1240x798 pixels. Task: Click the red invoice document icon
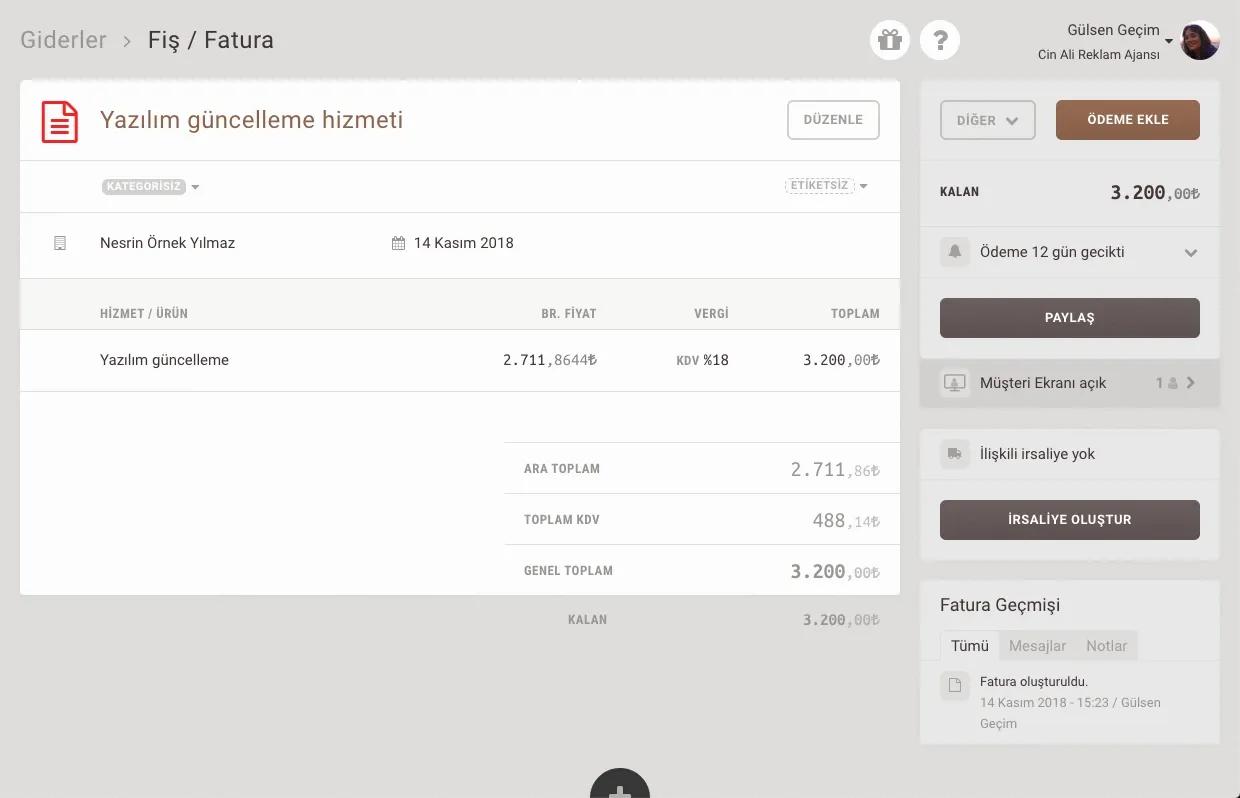59,121
